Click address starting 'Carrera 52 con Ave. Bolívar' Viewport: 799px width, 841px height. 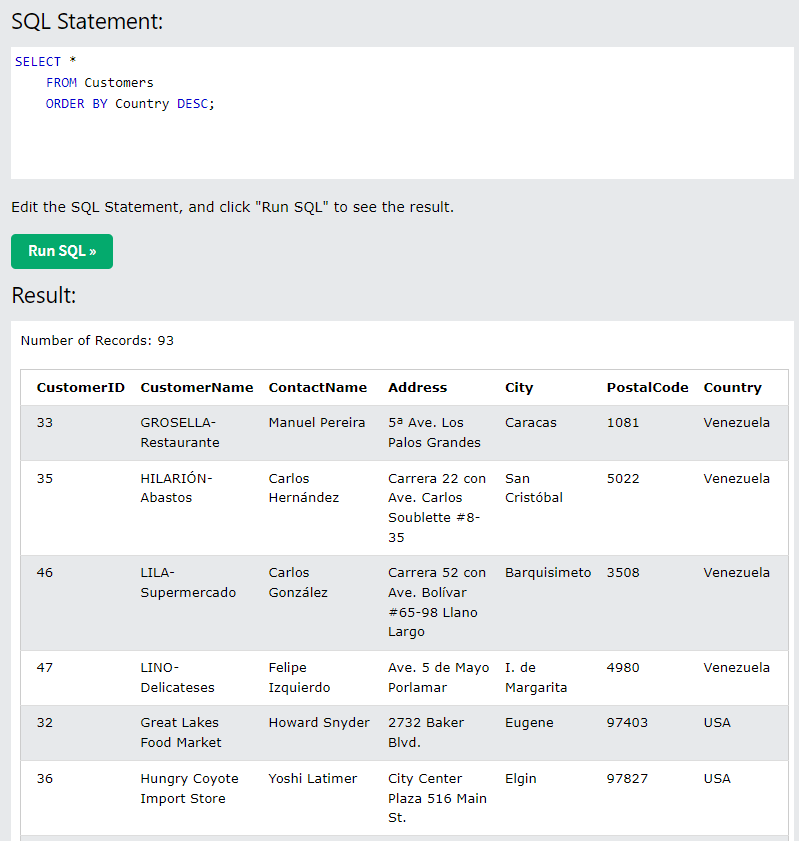(437, 602)
